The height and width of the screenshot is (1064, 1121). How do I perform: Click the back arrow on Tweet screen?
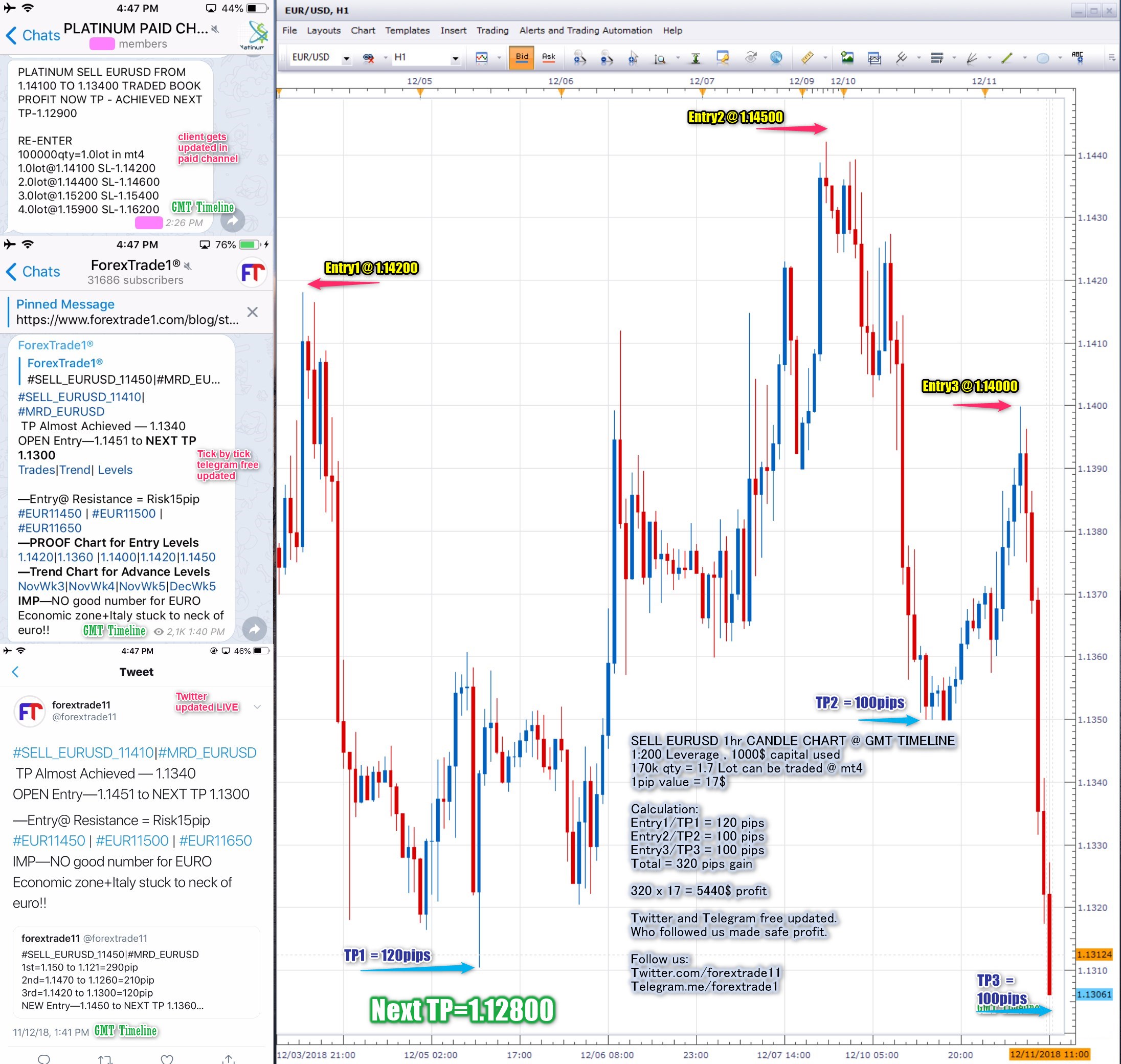[15, 672]
